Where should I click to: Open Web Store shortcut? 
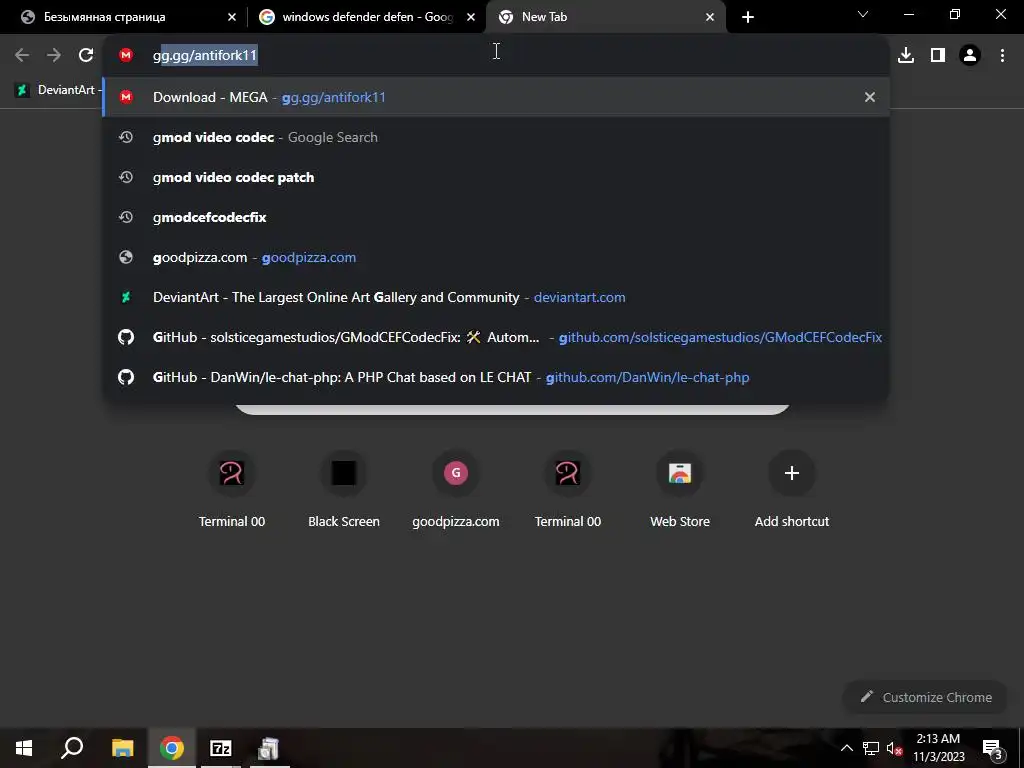point(680,490)
